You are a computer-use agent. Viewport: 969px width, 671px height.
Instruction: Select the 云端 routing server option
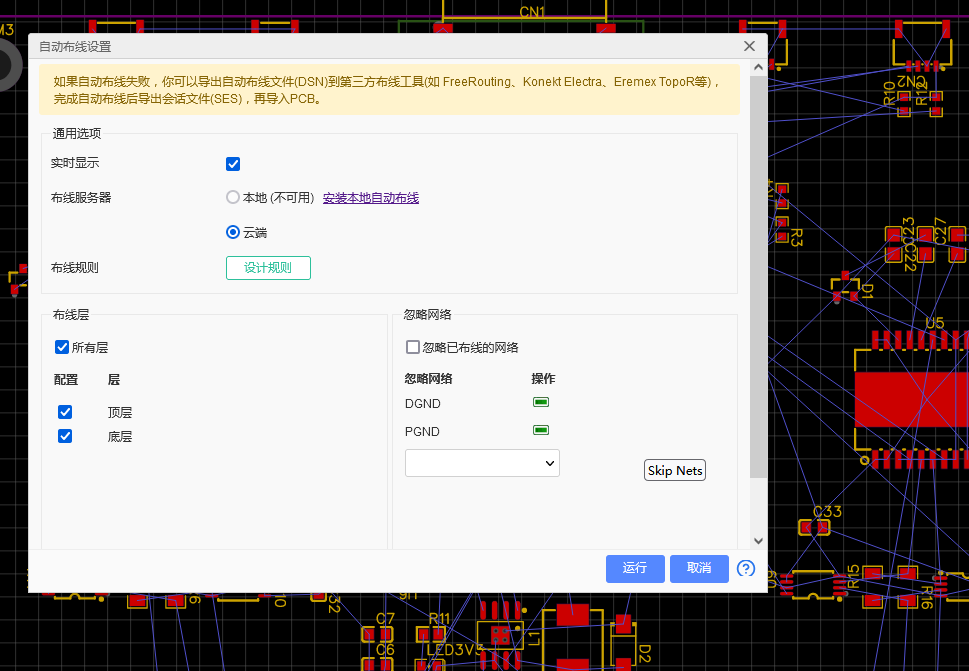(x=233, y=232)
